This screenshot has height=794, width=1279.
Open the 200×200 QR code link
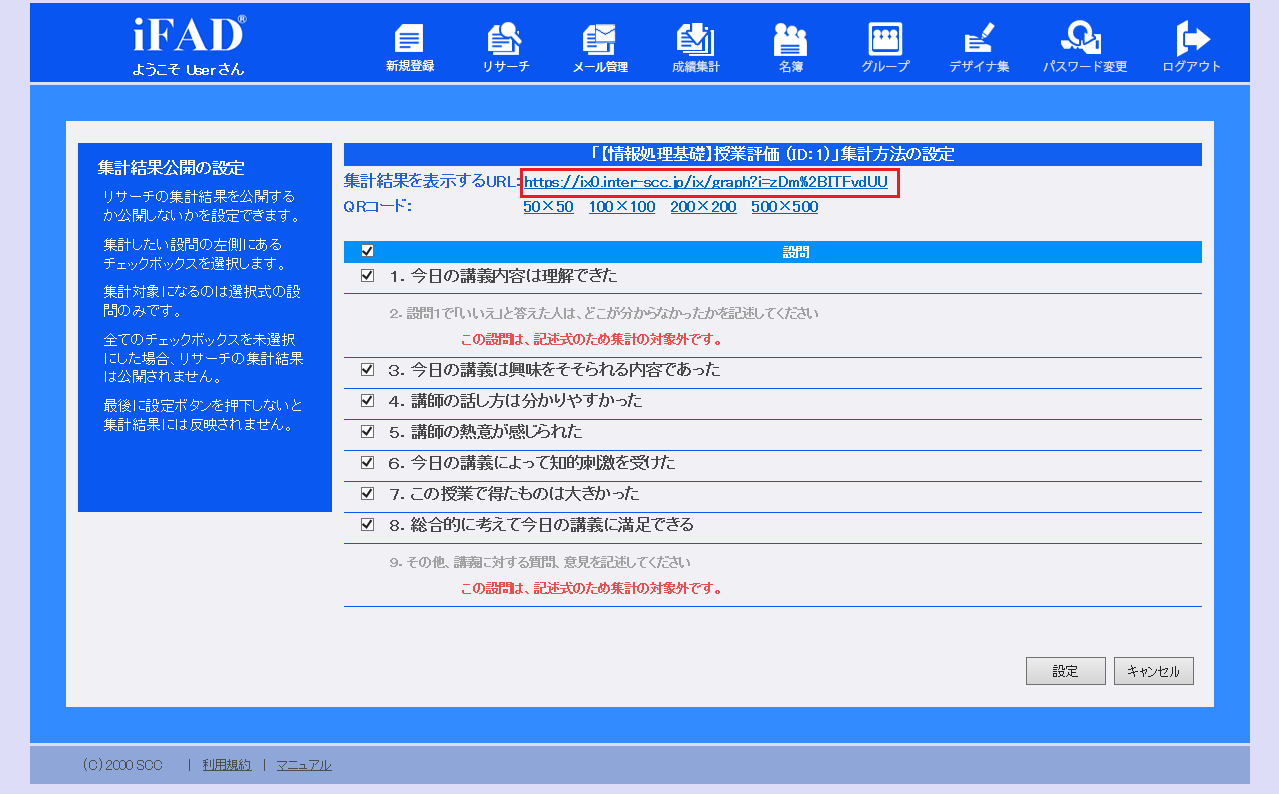coord(703,207)
